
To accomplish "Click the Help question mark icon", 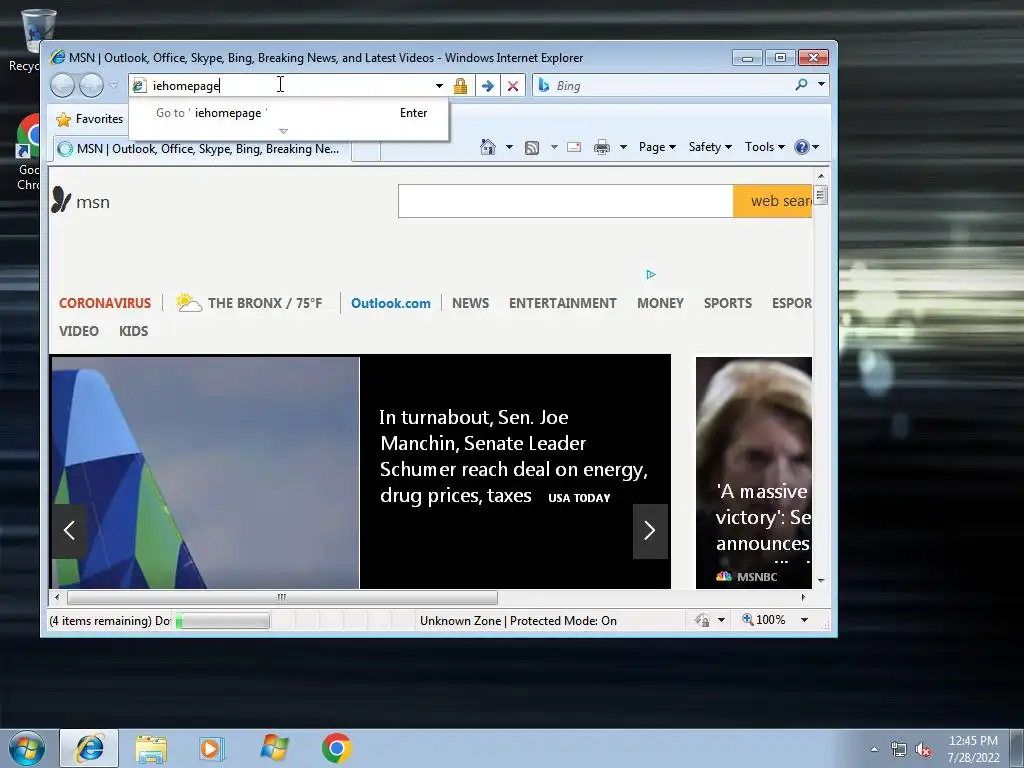I will [x=802, y=147].
